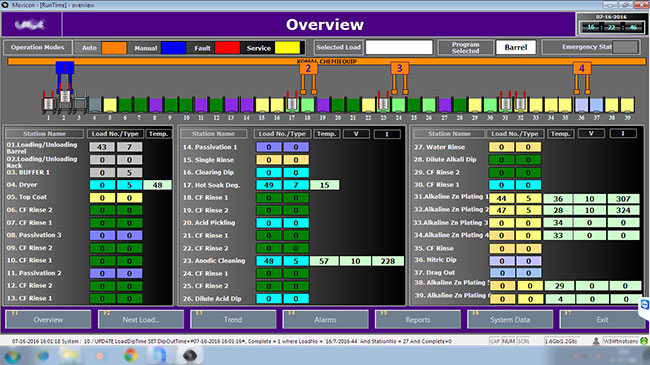Select orange transporter 4 hoist icon
The image size is (650, 365).
(x=582, y=78)
